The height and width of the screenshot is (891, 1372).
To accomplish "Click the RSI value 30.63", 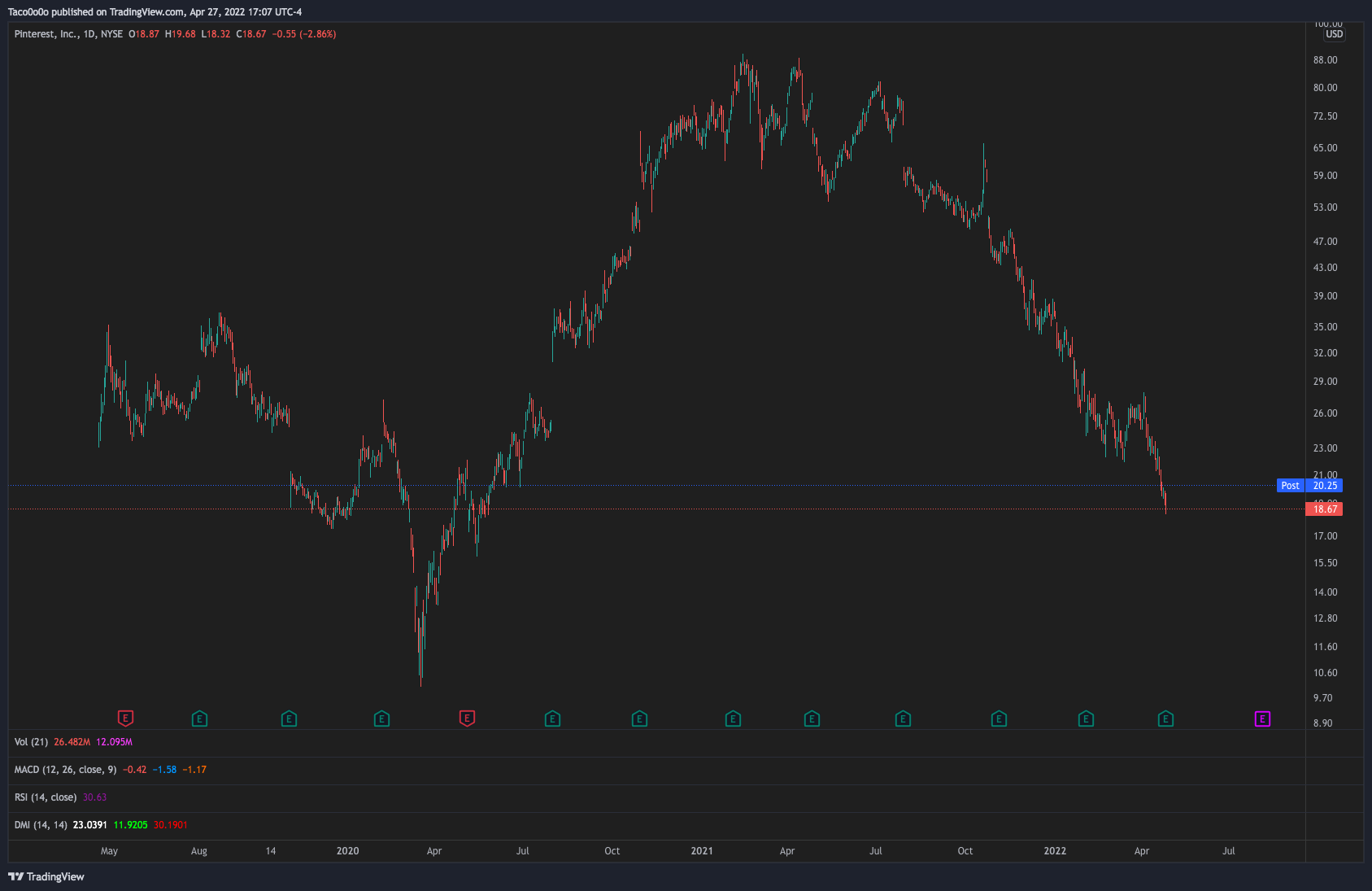I will click(x=94, y=797).
